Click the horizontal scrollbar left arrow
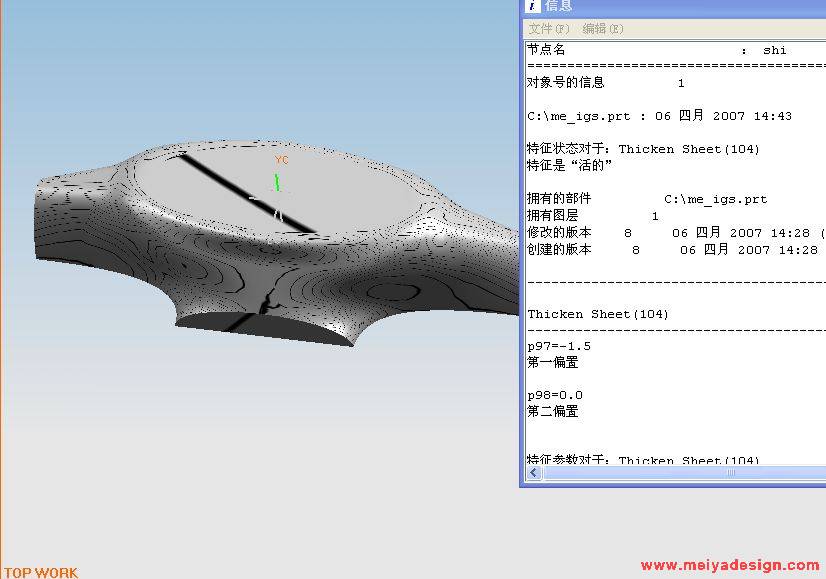826x579 pixels. pyautogui.click(x=534, y=473)
